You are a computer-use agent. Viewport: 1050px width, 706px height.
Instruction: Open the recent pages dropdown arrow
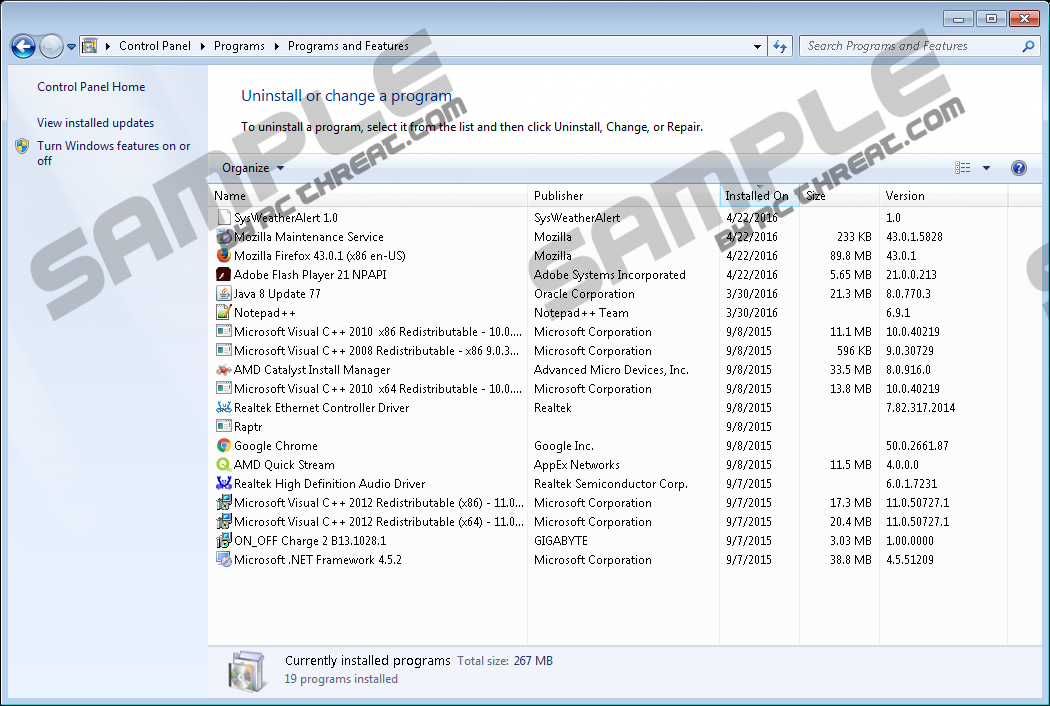click(71, 46)
